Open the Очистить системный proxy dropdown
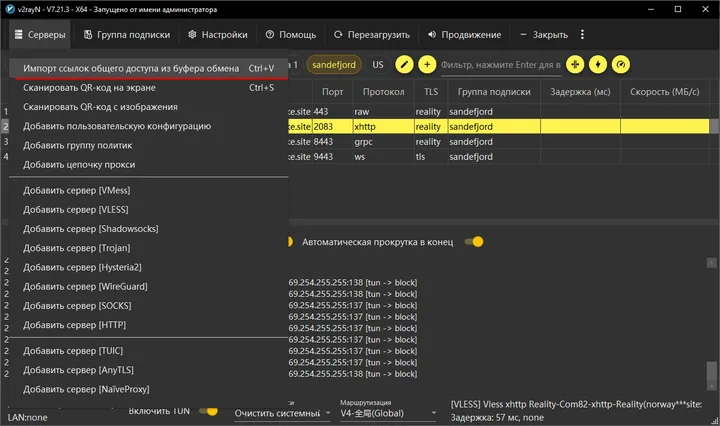This screenshot has height=426, width=720. coord(282,413)
